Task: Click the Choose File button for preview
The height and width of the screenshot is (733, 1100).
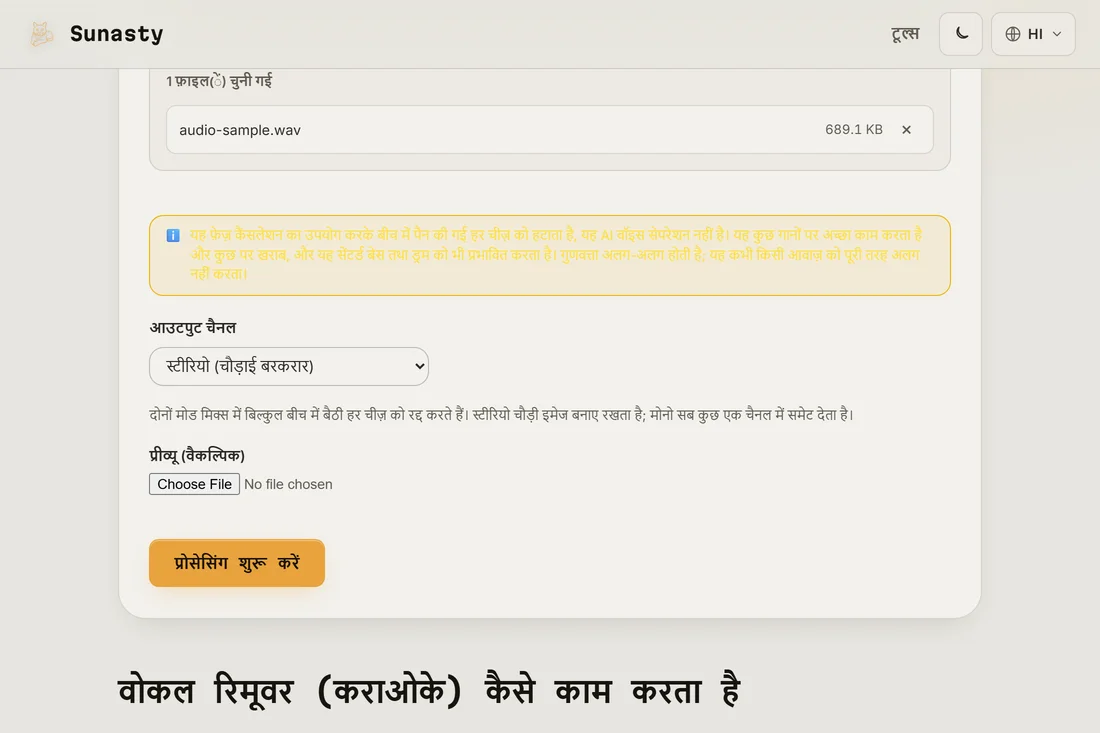Action: pyautogui.click(x=194, y=484)
